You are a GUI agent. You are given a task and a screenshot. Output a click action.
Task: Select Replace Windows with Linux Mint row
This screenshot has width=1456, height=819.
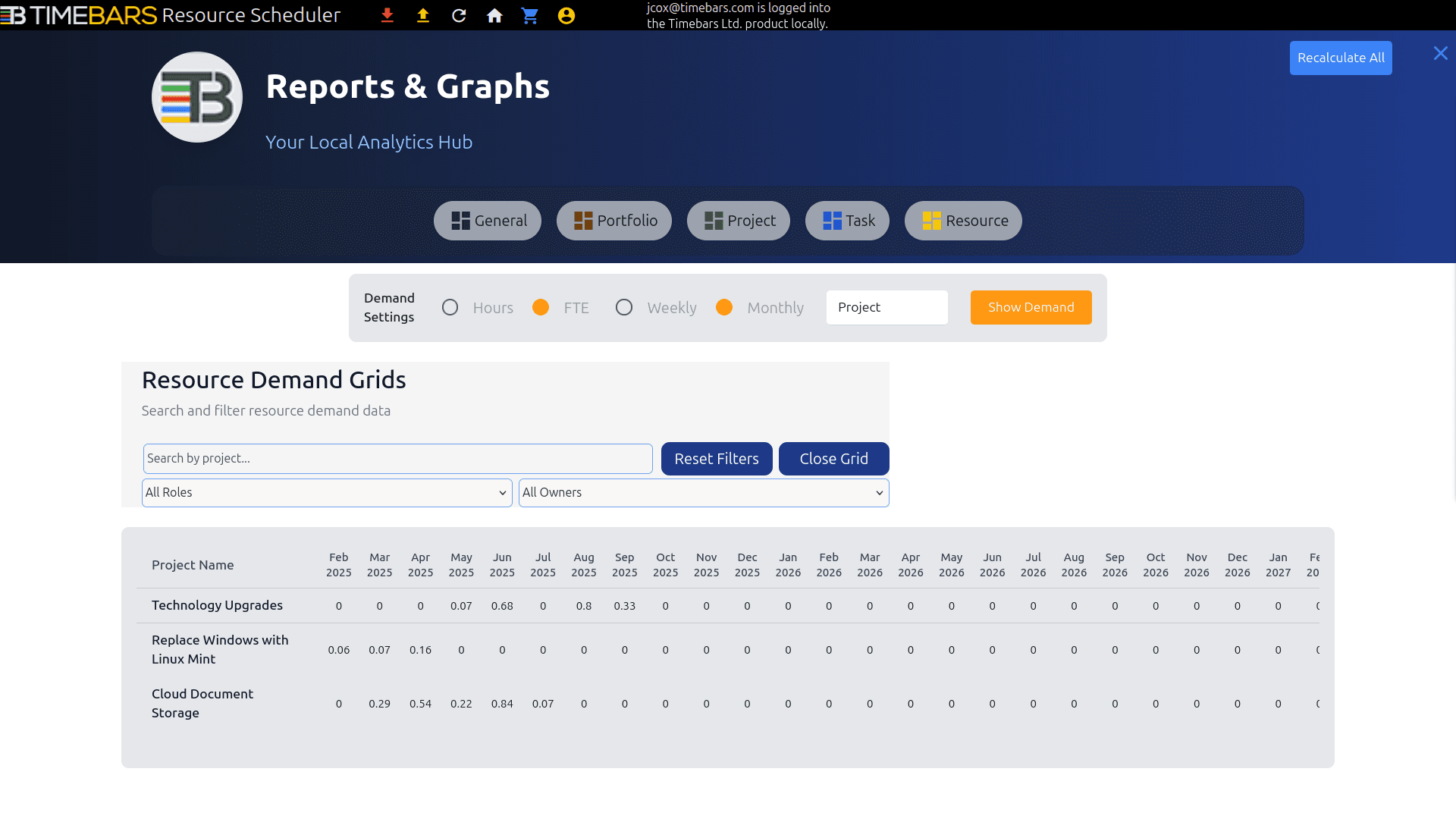click(220, 650)
